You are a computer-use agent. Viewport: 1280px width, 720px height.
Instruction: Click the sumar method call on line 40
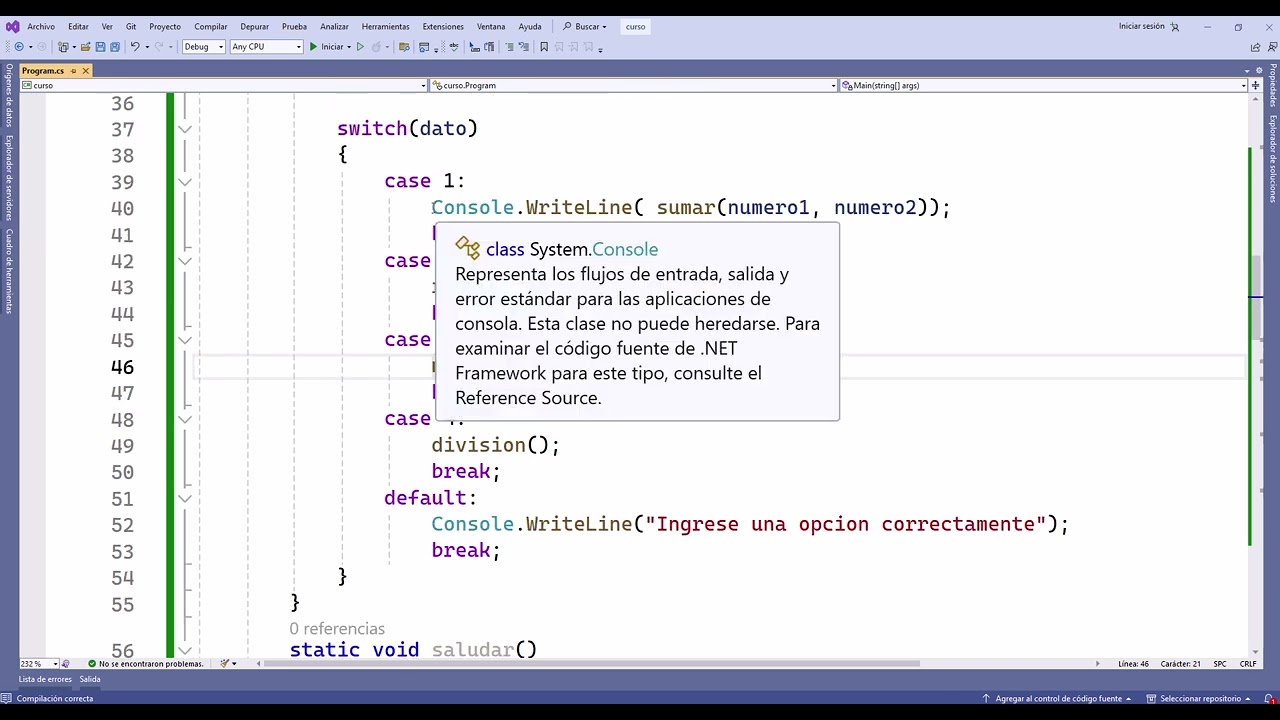tap(686, 208)
